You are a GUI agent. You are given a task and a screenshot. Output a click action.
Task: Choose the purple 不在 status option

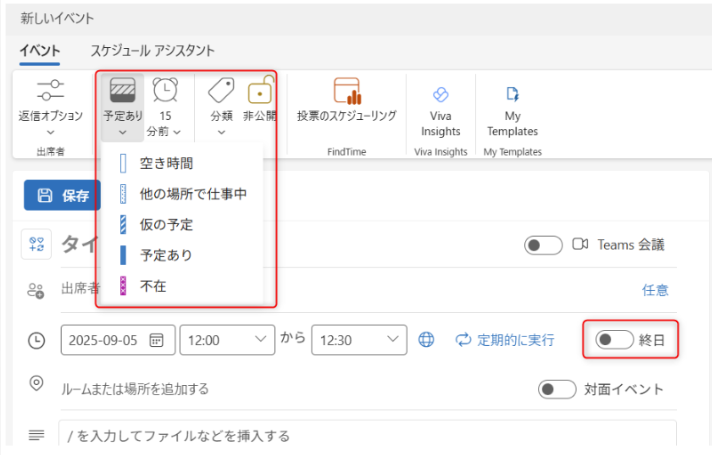[x=153, y=286]
